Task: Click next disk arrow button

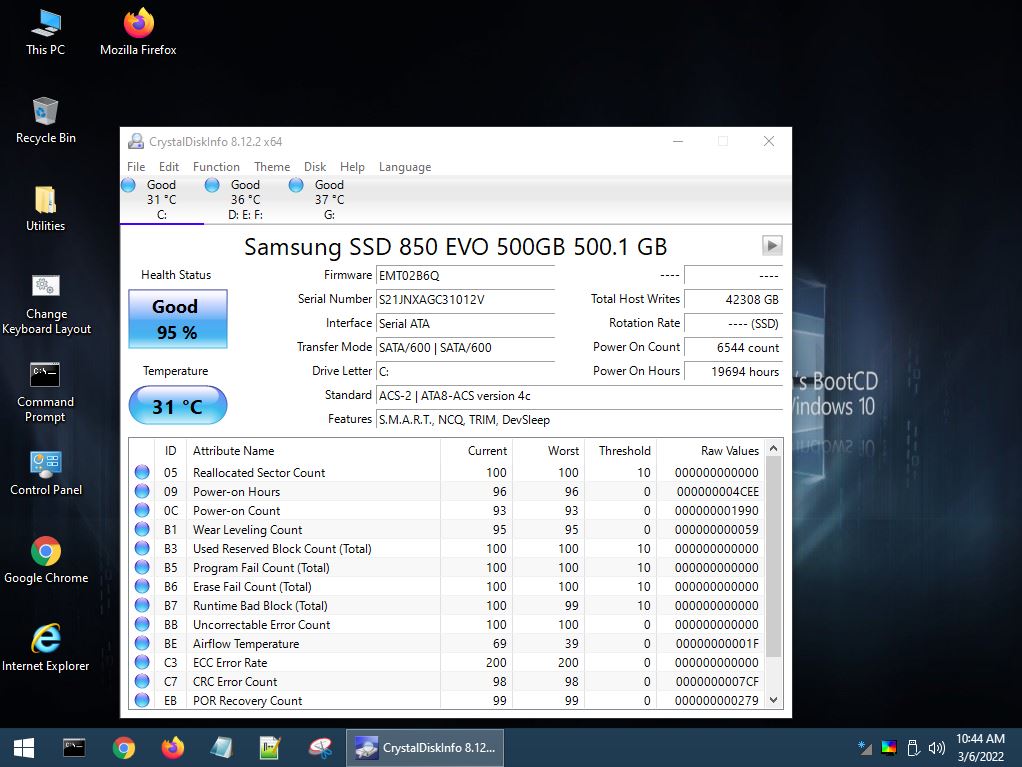Action: [772, 246]
